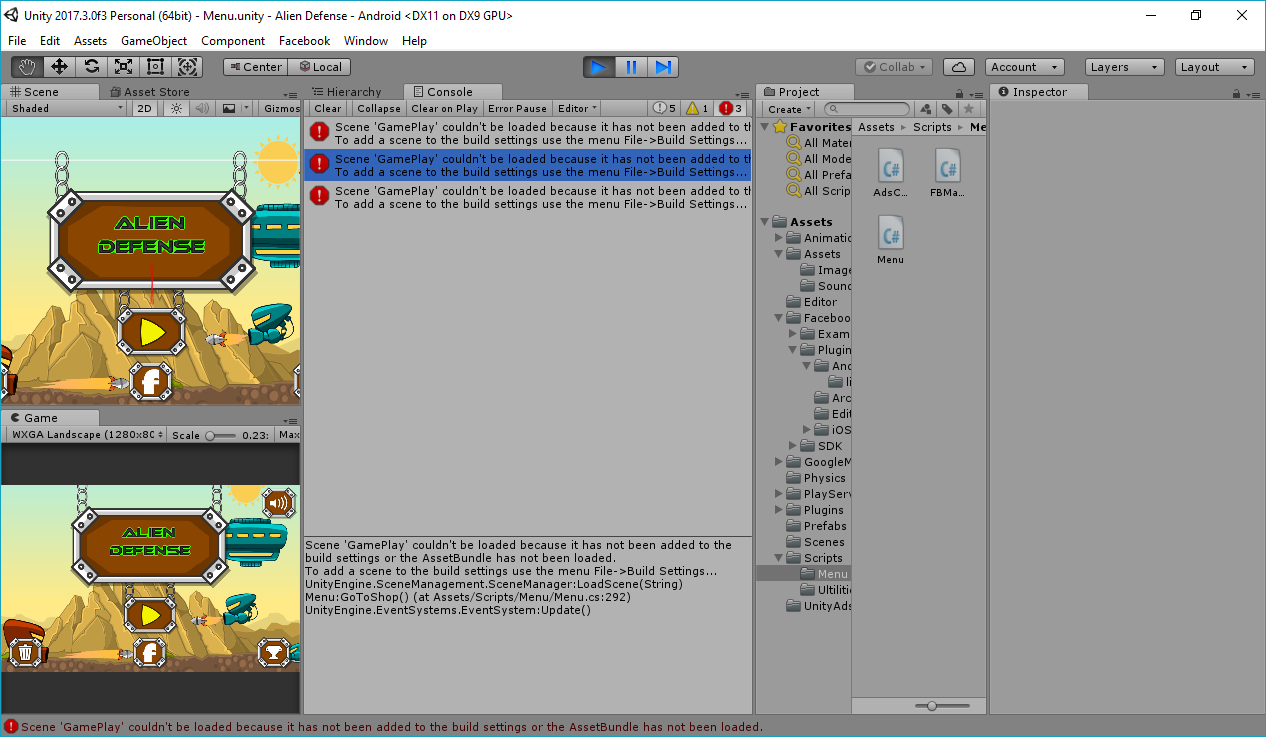
Task: Open cloud services via cloud icon
Action: (959, 67)
